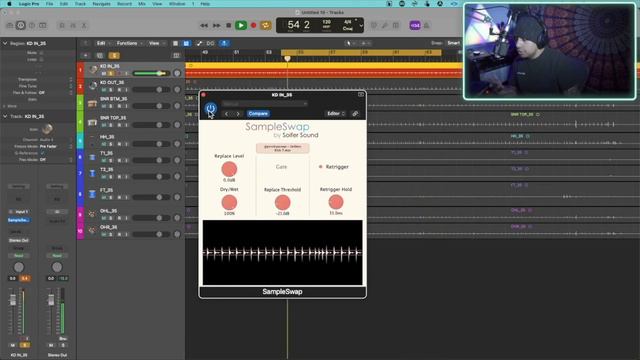
Task: Click the track header configuration icon
Action: click(176, 55)
